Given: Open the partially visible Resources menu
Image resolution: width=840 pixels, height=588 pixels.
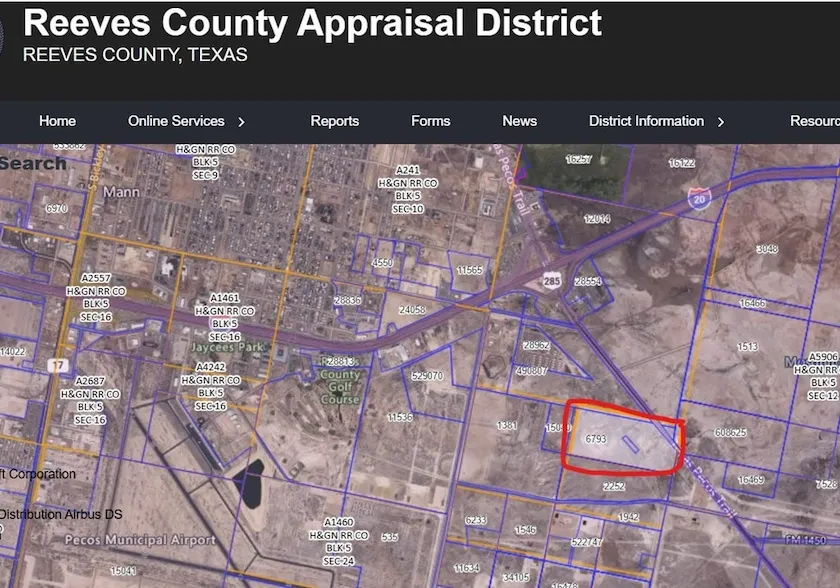Looking at the screenshot, I should pos(814,121).
